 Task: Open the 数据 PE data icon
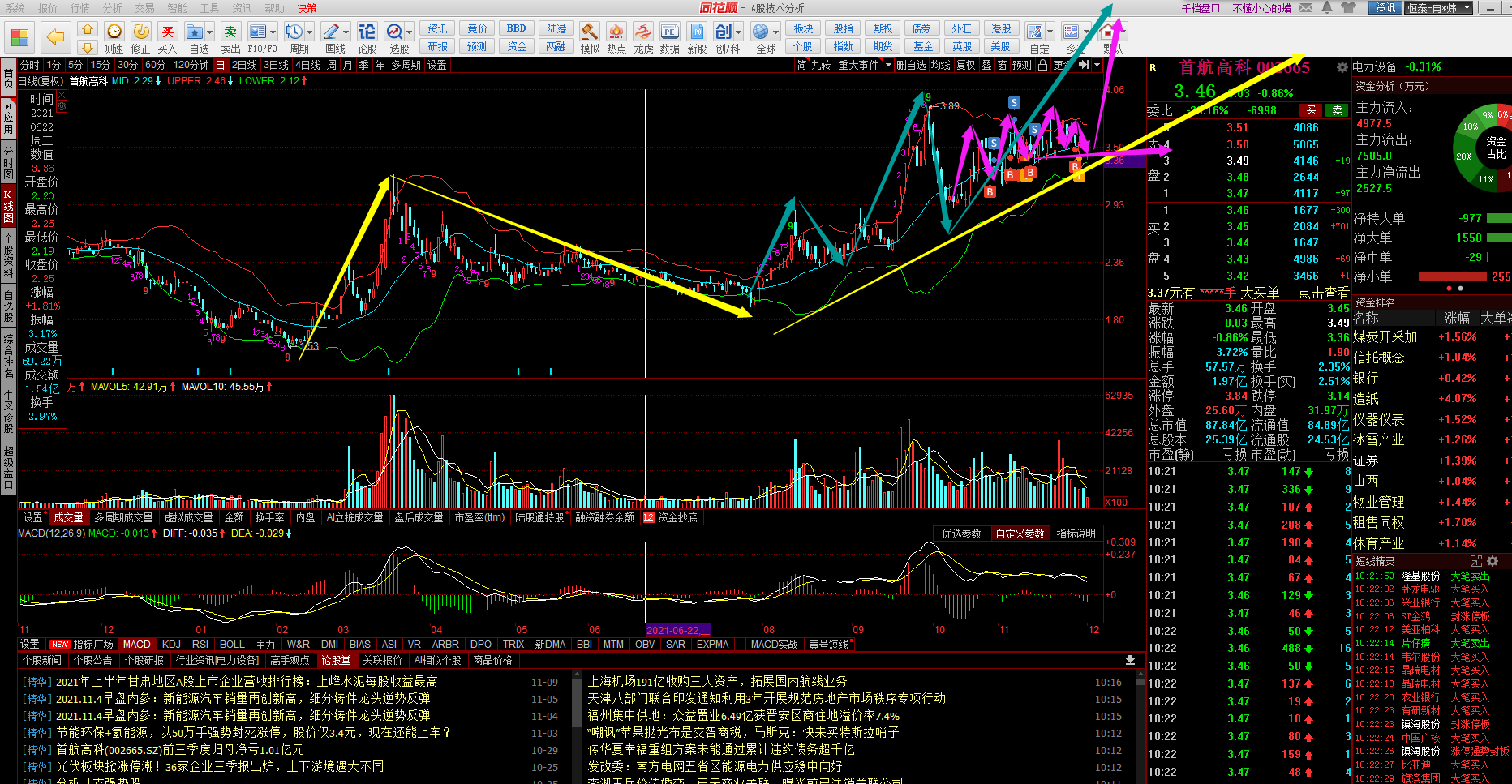[670, 32]
